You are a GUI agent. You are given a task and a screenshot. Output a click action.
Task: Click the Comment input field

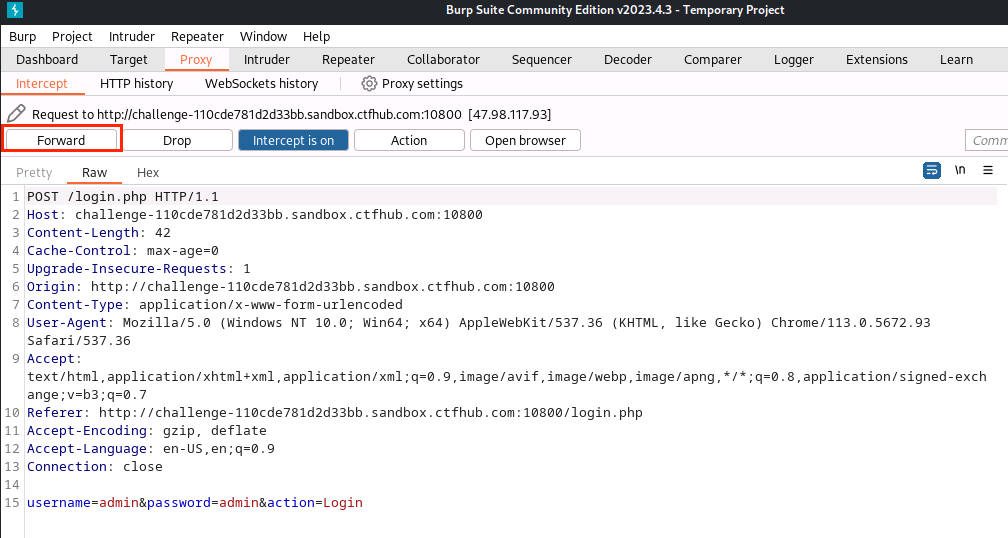click(x=987, y=140)
